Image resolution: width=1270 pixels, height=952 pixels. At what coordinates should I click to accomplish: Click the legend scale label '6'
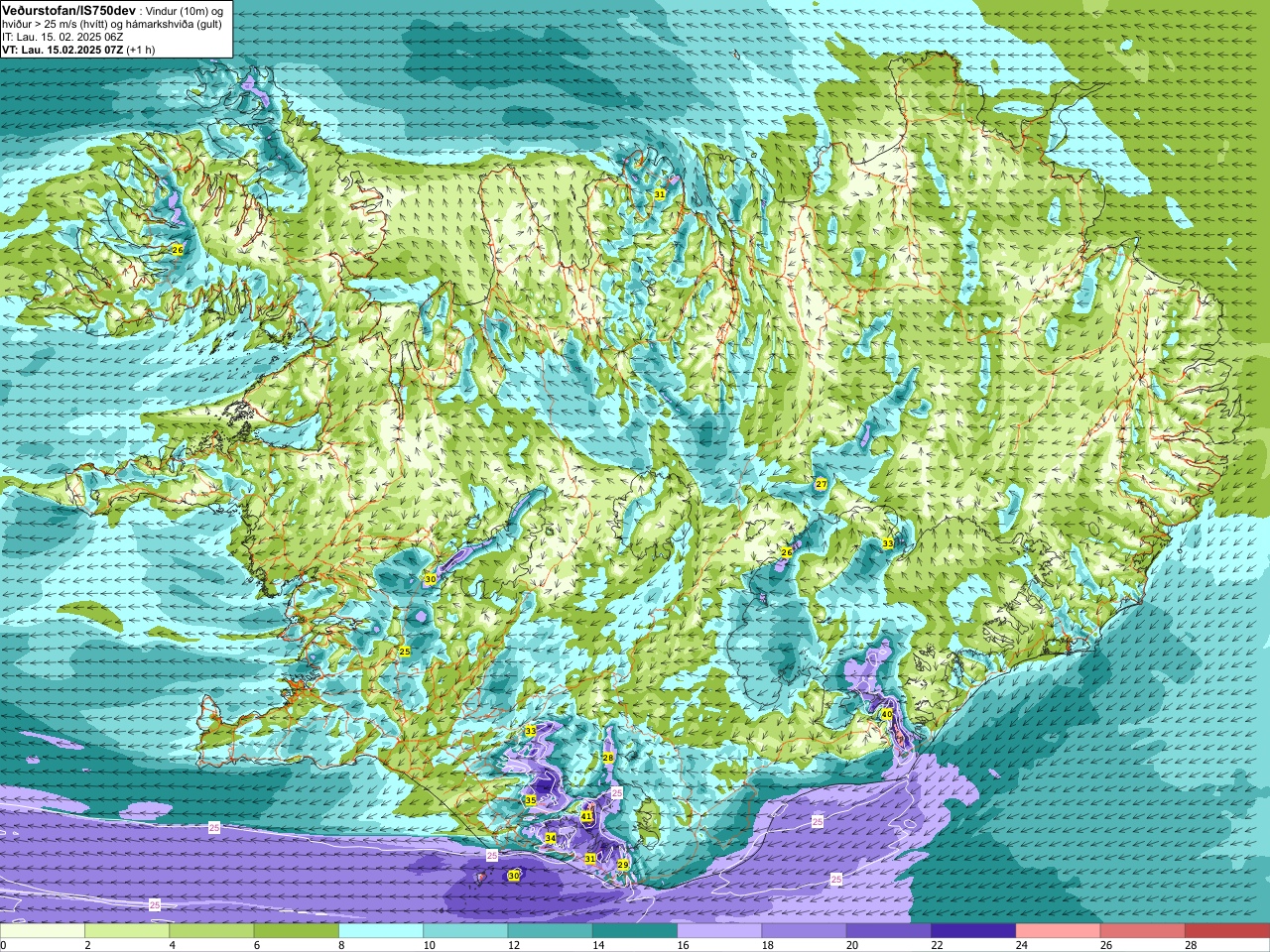coord(256,945)
